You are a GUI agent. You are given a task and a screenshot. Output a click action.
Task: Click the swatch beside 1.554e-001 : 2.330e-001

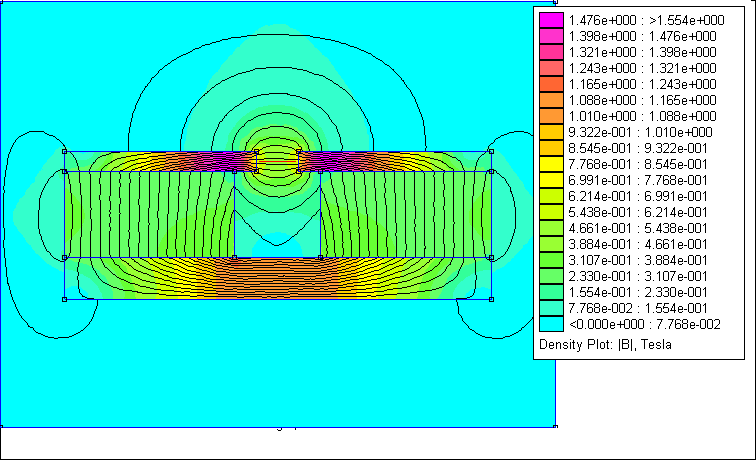(x=551, y=292)
